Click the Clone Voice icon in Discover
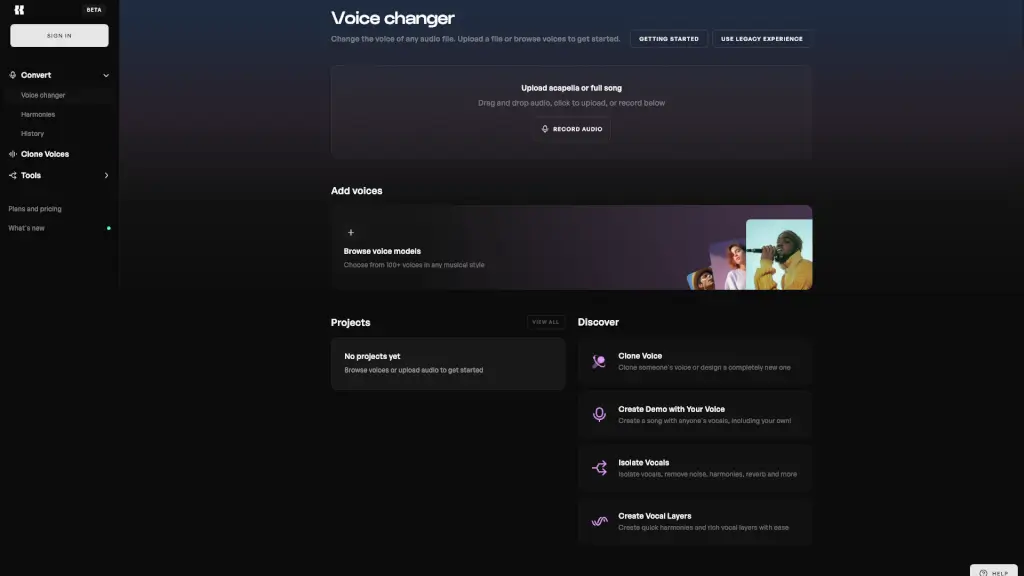The width and height of the screenshot is (1024, 576). point(599,362)
